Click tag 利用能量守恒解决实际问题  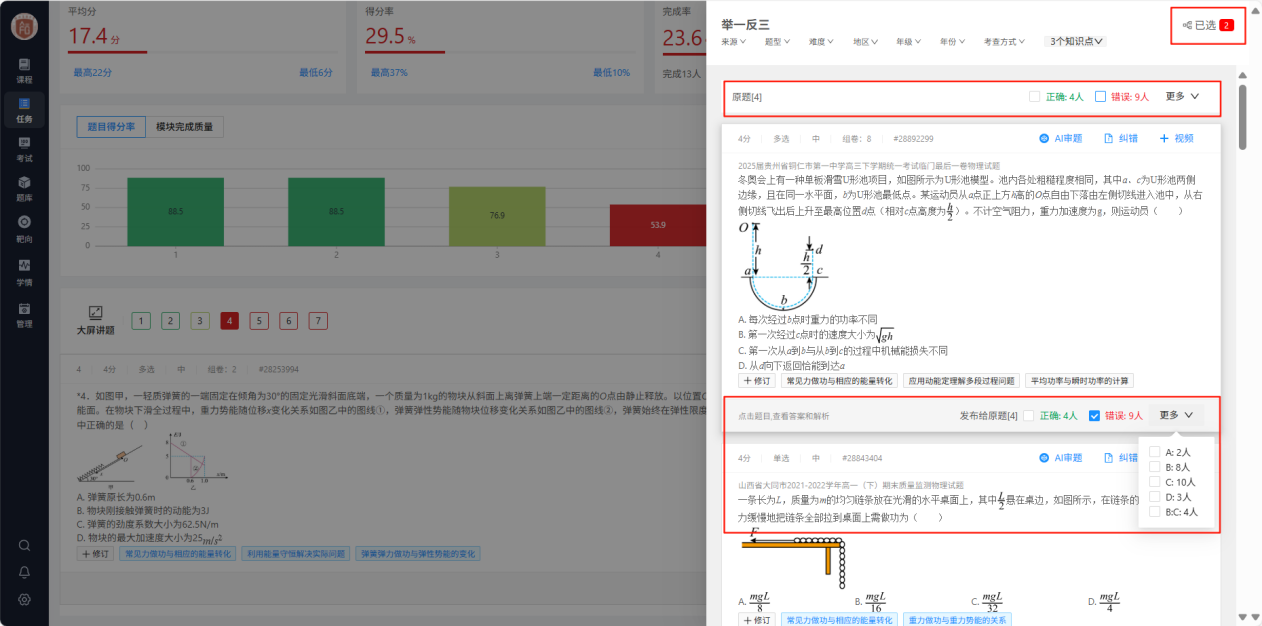pos(295,553)
